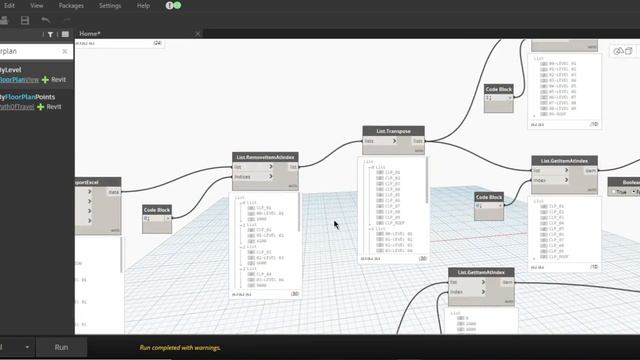
Task: Click the List.RemoveItemAtIndex node title
Action: tap(265, 157)
